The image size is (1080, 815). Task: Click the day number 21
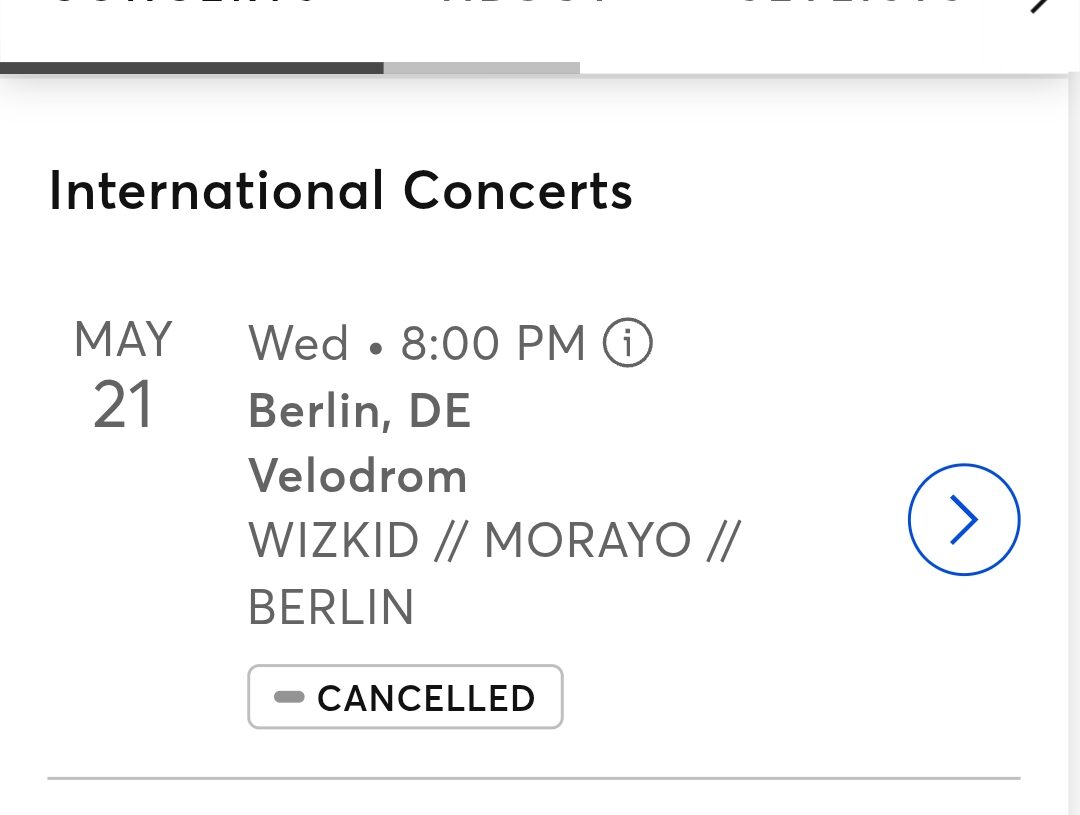(123, 406)
